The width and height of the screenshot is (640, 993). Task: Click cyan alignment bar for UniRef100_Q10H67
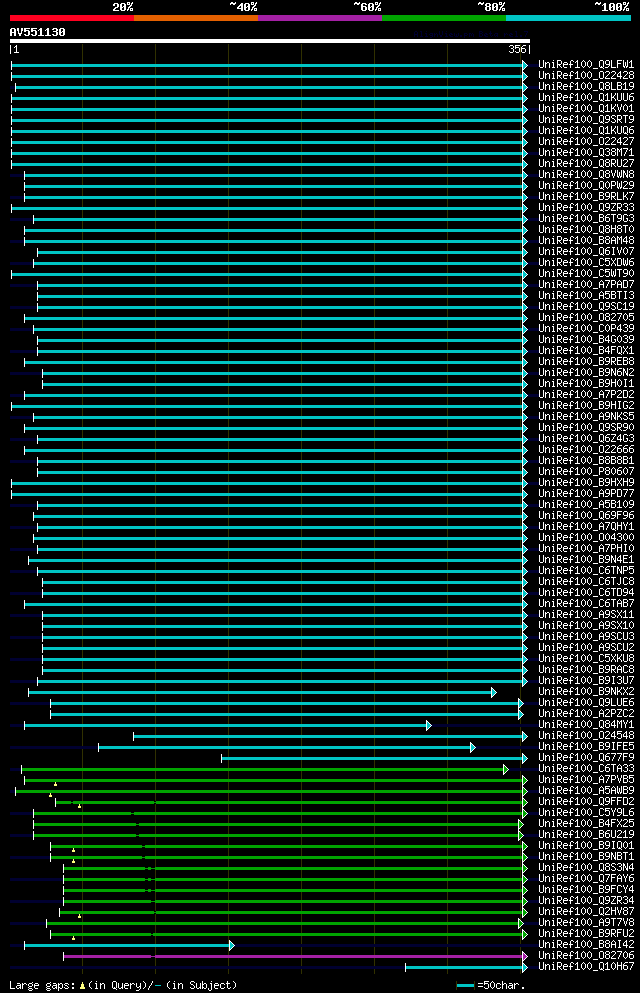(466, 968)
